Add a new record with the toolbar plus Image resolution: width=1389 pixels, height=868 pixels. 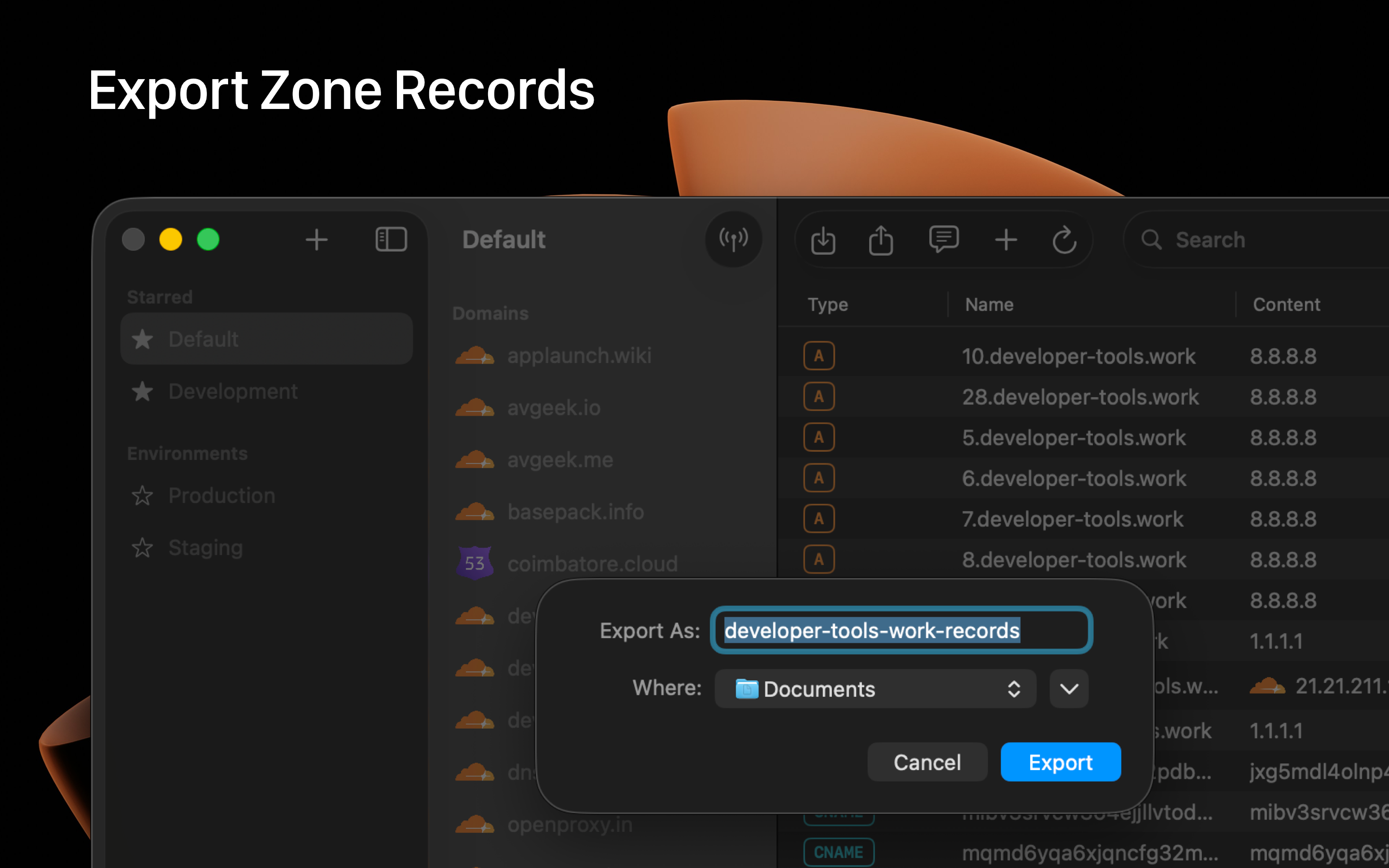(1006, 239)
